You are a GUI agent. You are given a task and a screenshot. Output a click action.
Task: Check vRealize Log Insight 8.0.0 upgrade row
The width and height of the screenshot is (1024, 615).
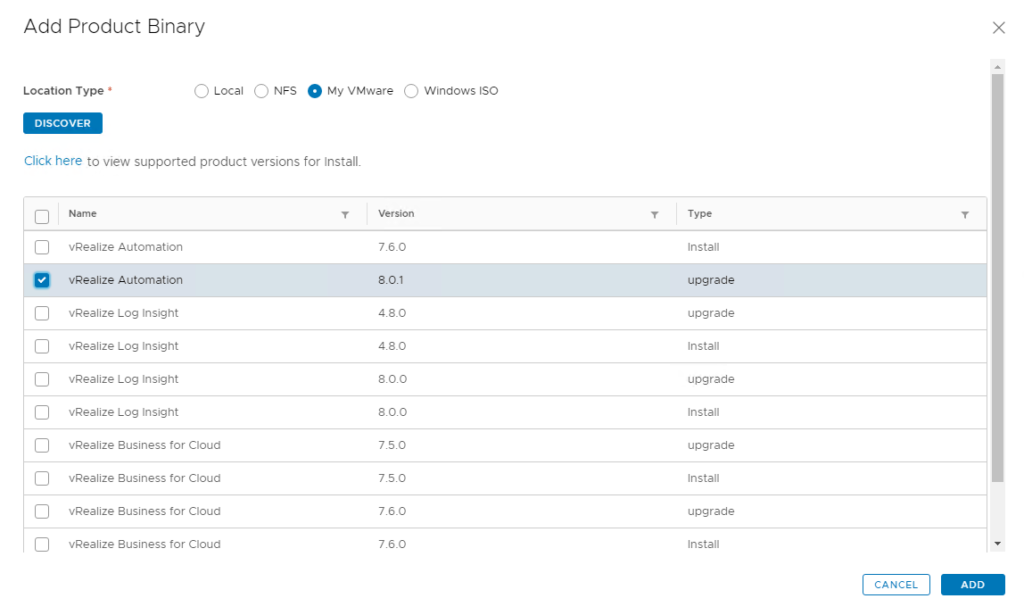tap(42, 379)
